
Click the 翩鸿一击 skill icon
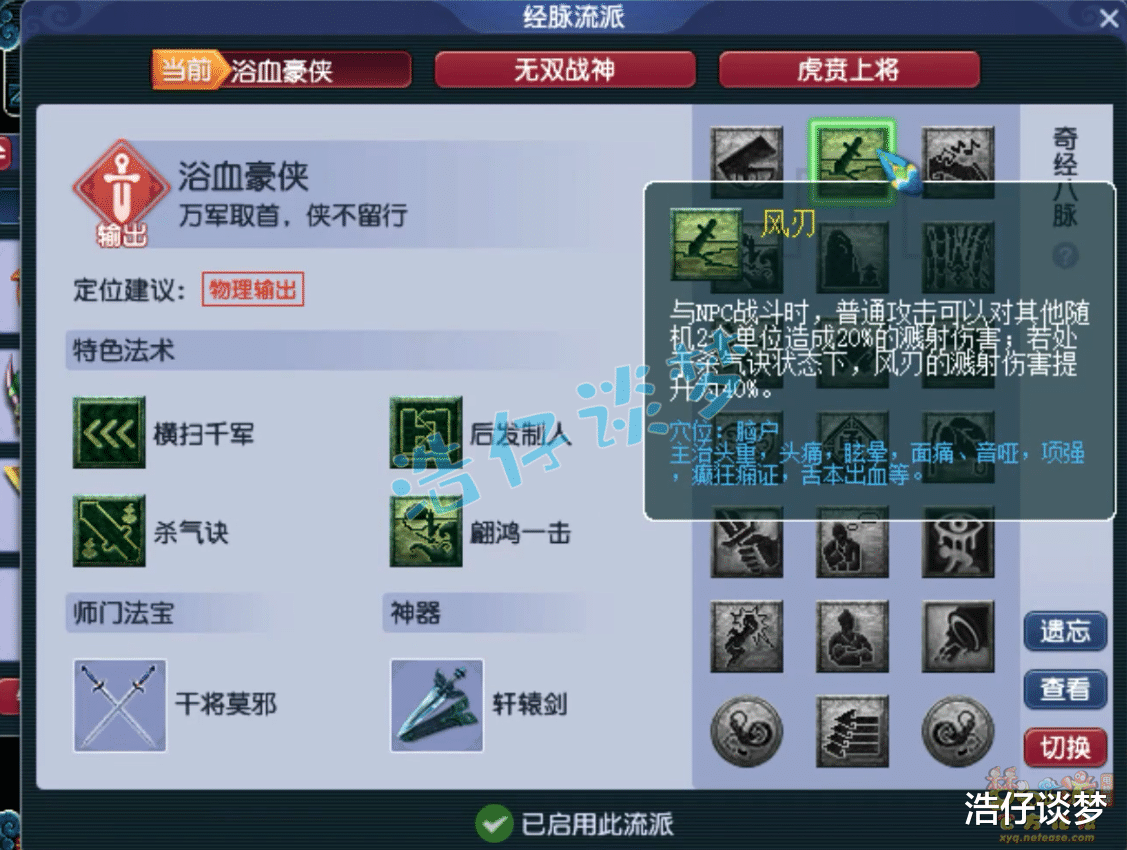426,531
